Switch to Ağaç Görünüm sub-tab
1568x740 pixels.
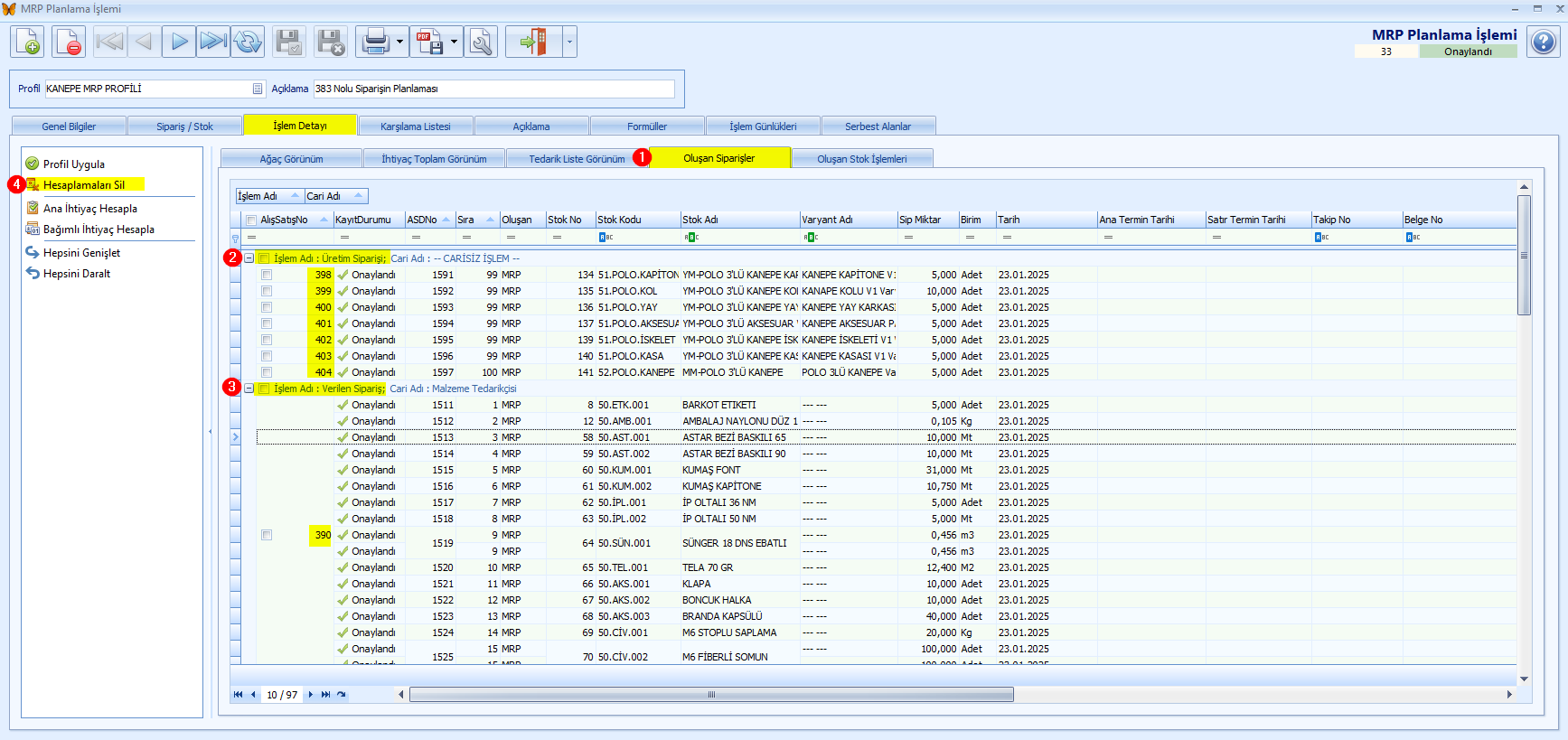click(x=291, y=159)
